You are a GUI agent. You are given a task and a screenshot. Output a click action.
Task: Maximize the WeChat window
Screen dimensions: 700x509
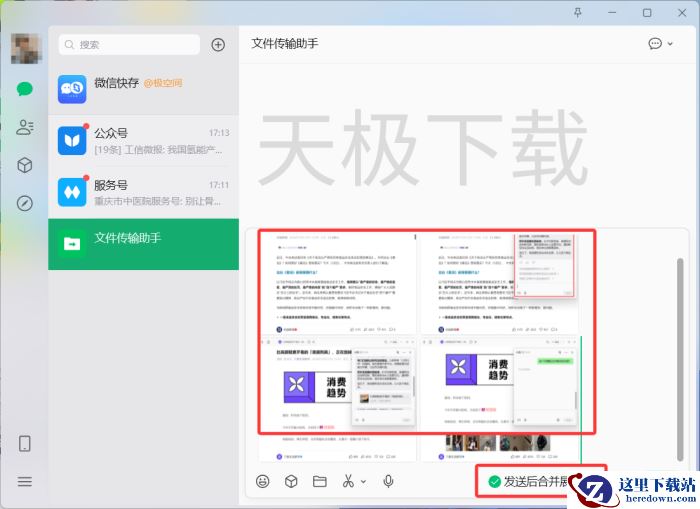(x=647, y=13)
